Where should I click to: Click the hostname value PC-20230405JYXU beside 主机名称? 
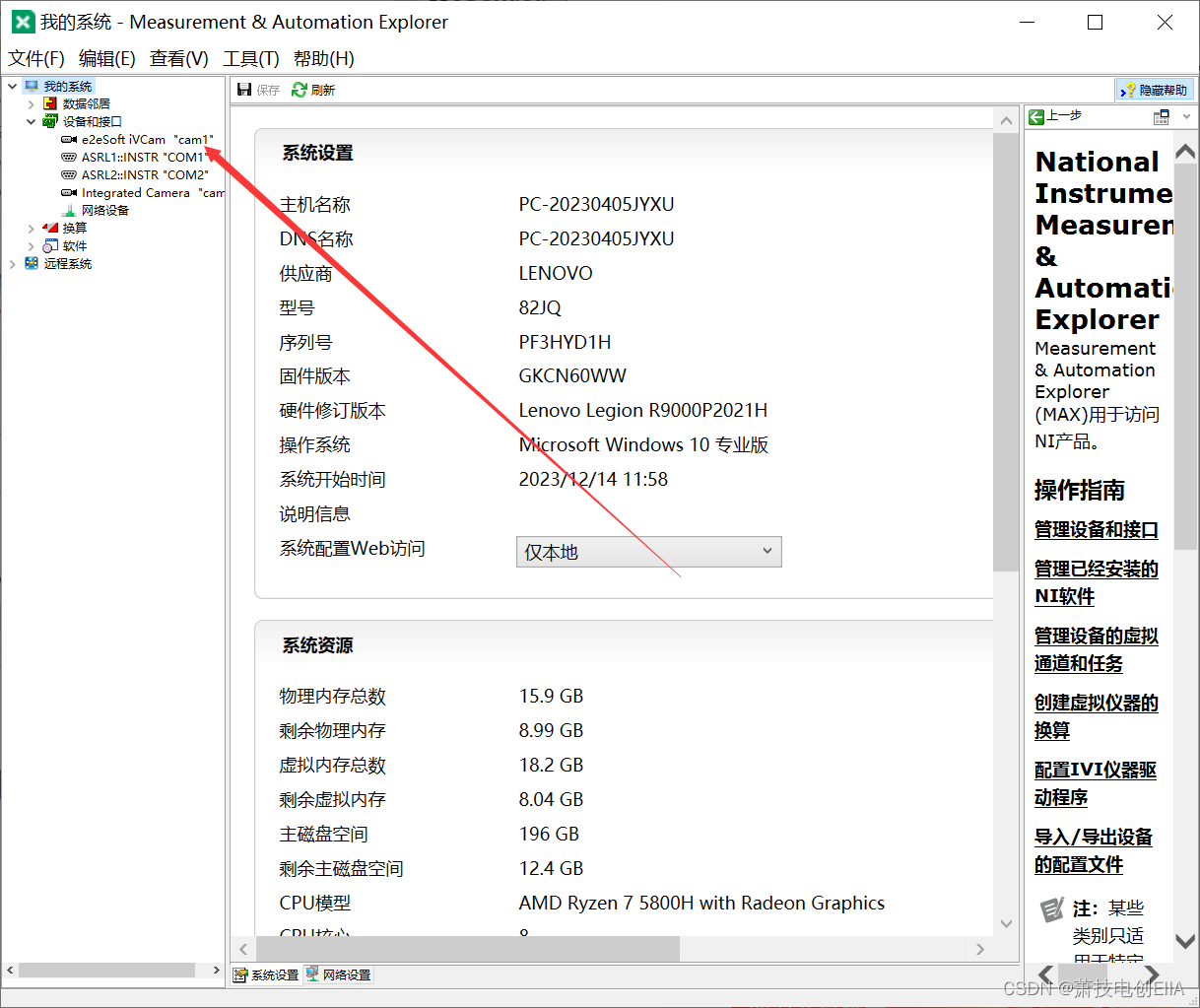click(x=596, y=205)
